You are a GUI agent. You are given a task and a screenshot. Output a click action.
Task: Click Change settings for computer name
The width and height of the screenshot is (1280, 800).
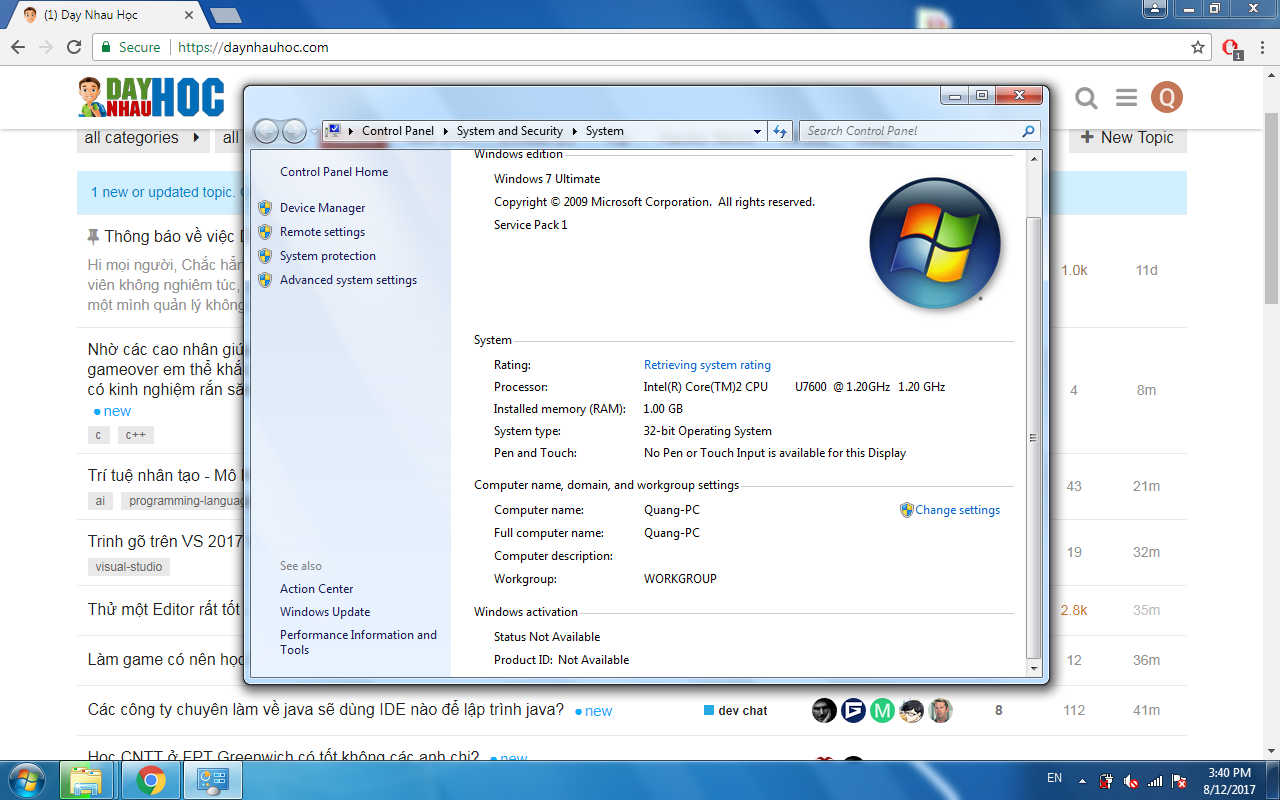pos(957,510)
